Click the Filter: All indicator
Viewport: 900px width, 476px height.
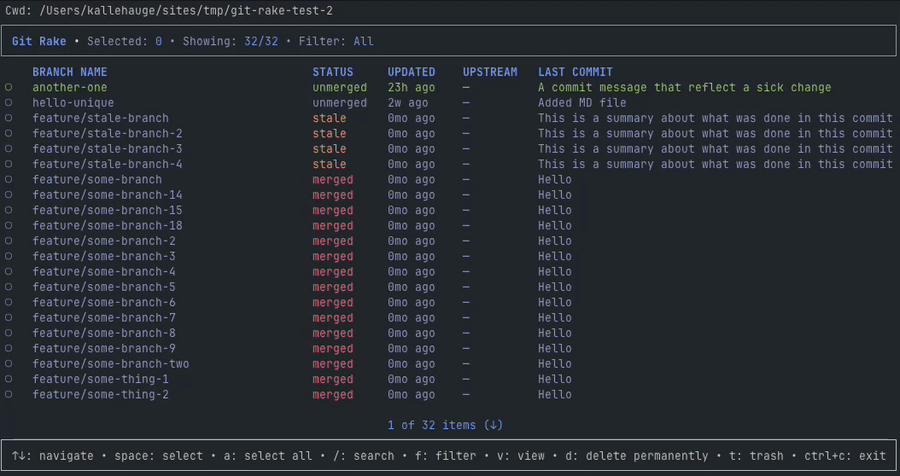coord(336,41)
